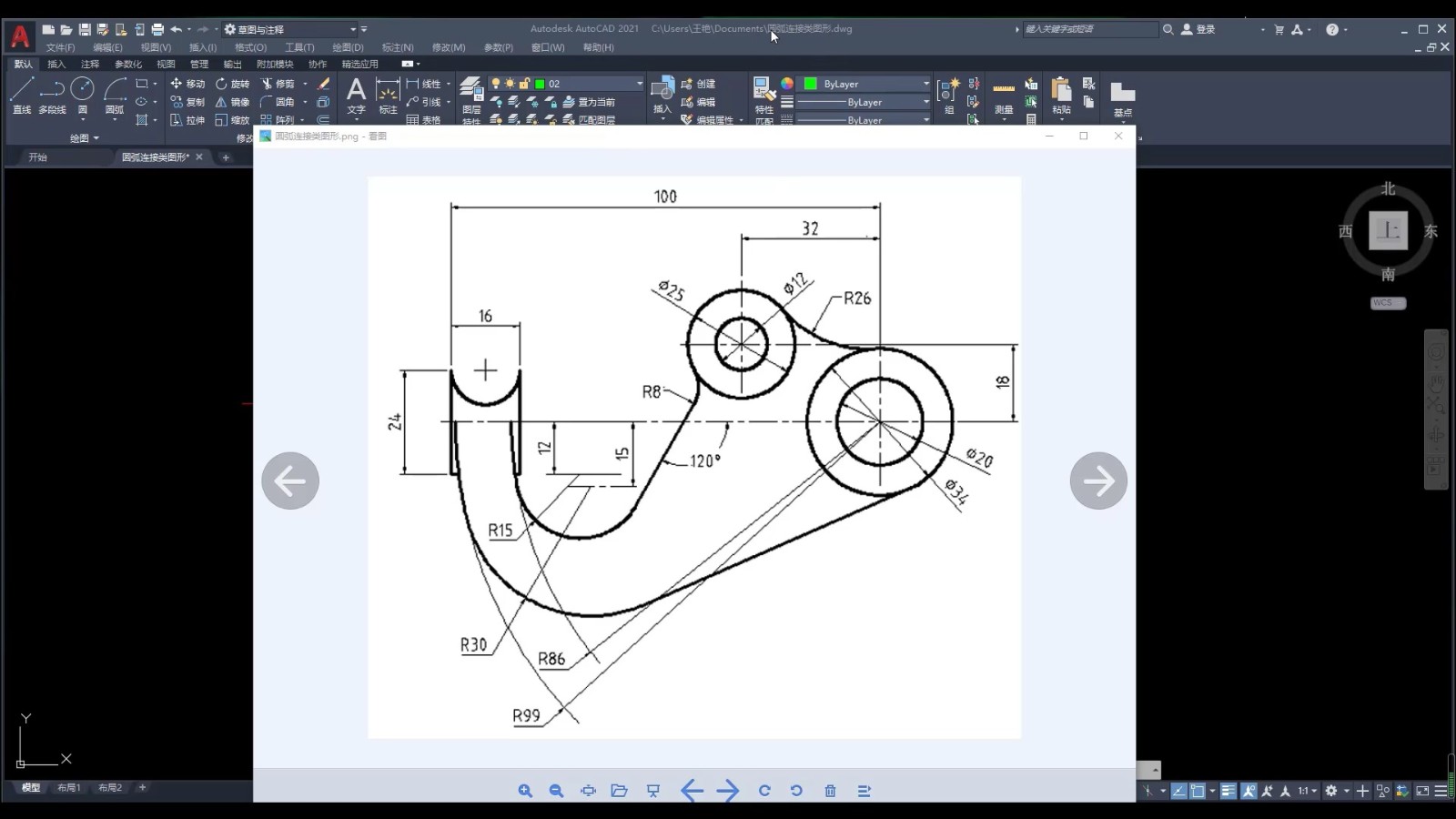Open the layer 02 dropdown list

point(639,84)
